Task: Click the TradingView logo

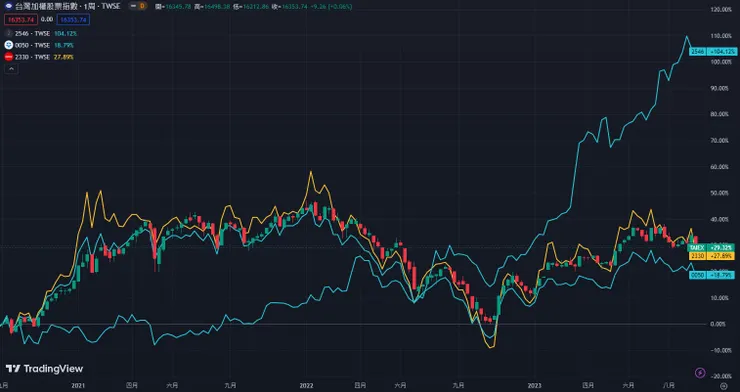Action: click(44, 369)
